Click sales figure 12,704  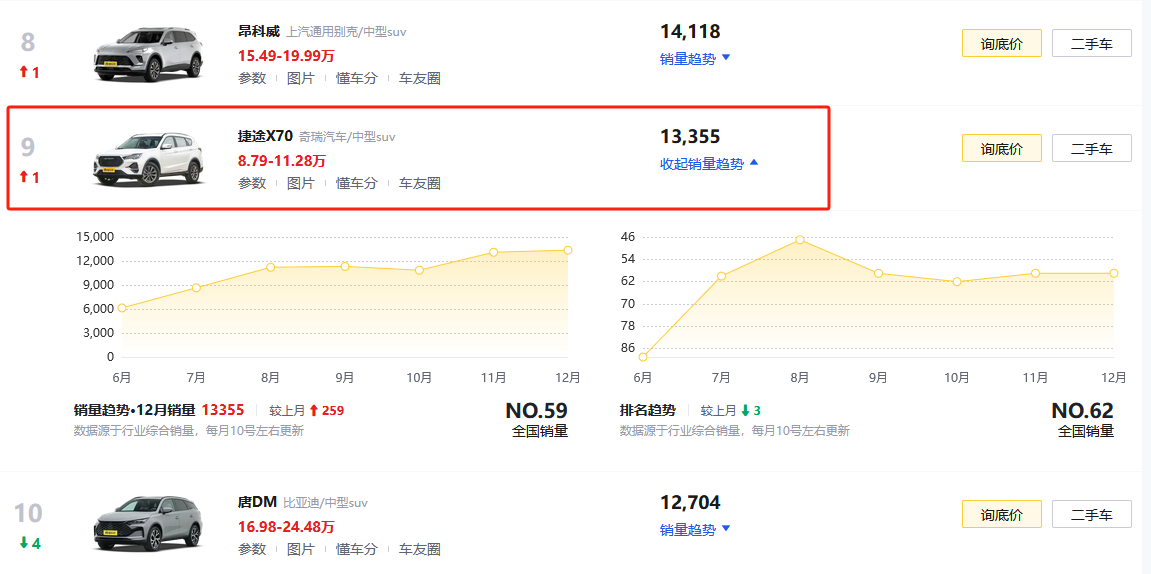point(690,503)
